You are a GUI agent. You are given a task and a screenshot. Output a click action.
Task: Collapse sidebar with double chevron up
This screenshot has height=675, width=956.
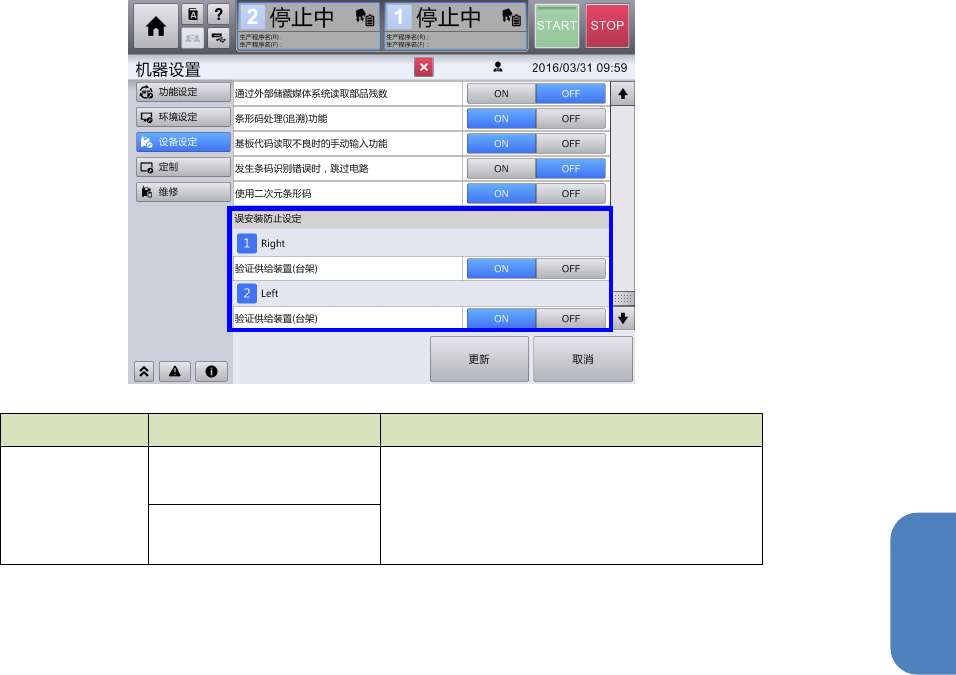pos(144,371)
